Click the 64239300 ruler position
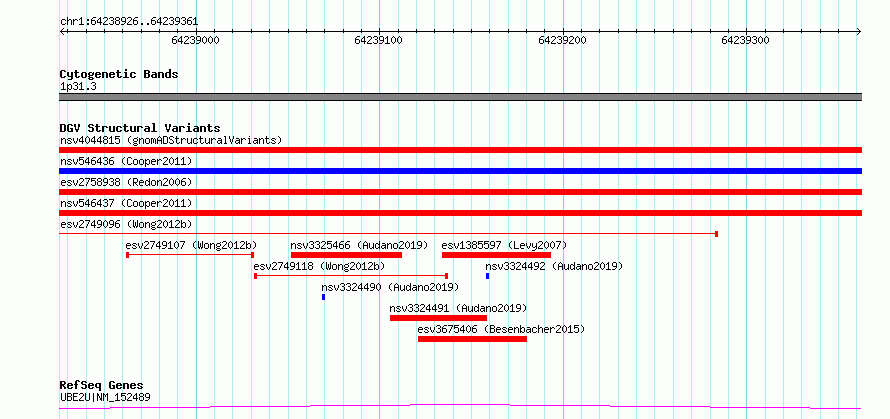 [746, 40]
